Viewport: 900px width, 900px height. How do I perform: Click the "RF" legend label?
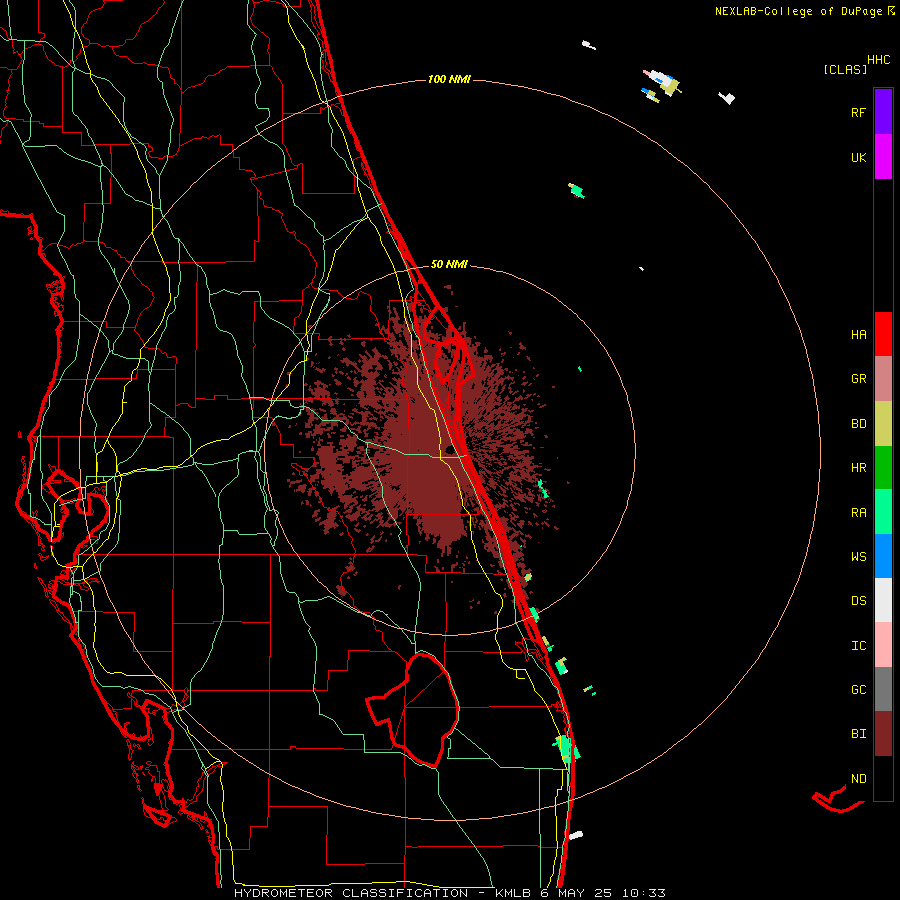[x=858, y=113]
